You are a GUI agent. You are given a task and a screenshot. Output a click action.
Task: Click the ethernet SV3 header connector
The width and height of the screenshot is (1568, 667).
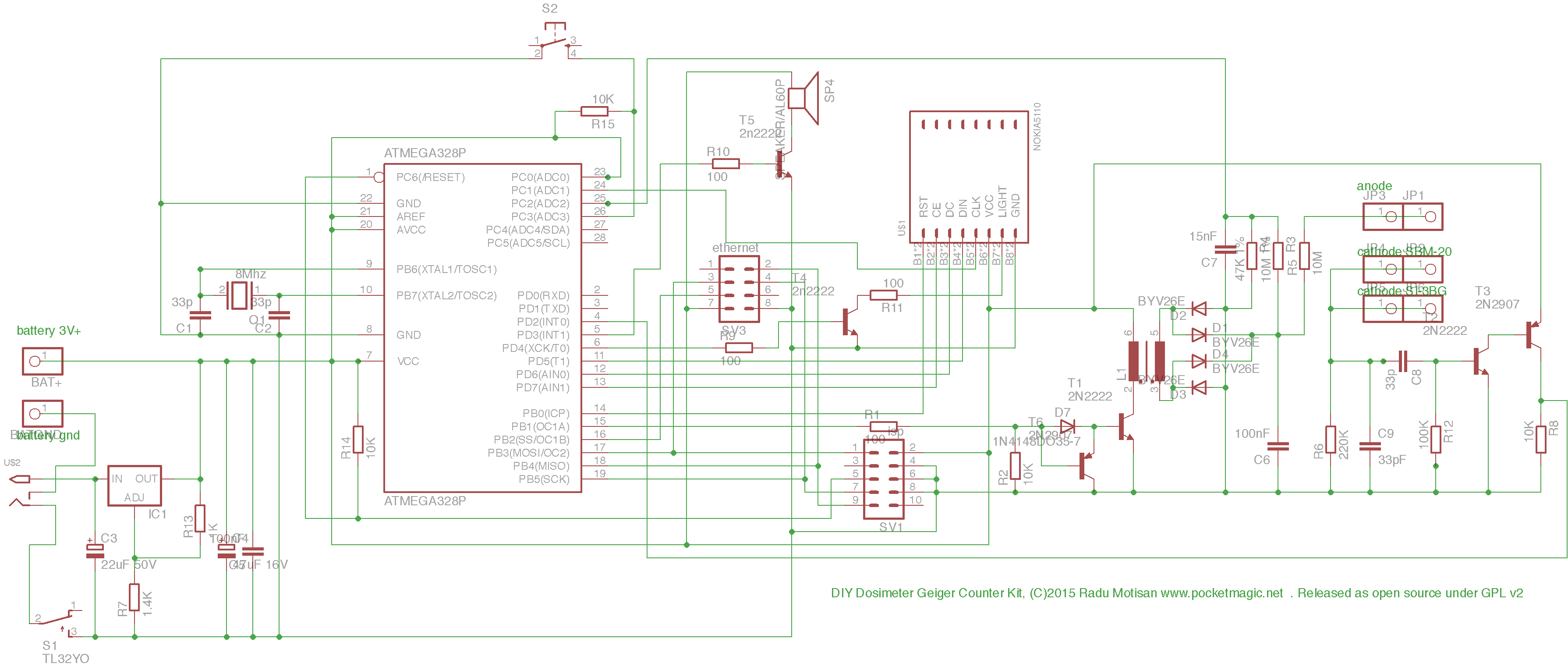(739, 289)
